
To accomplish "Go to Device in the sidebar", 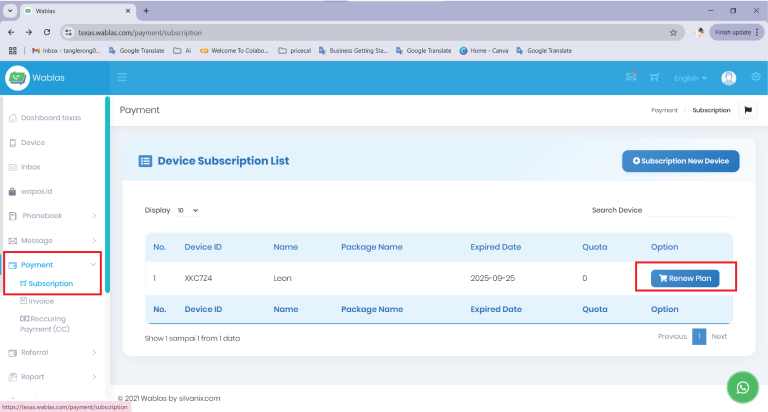I will pyautogui.click(x=32, y=142).
